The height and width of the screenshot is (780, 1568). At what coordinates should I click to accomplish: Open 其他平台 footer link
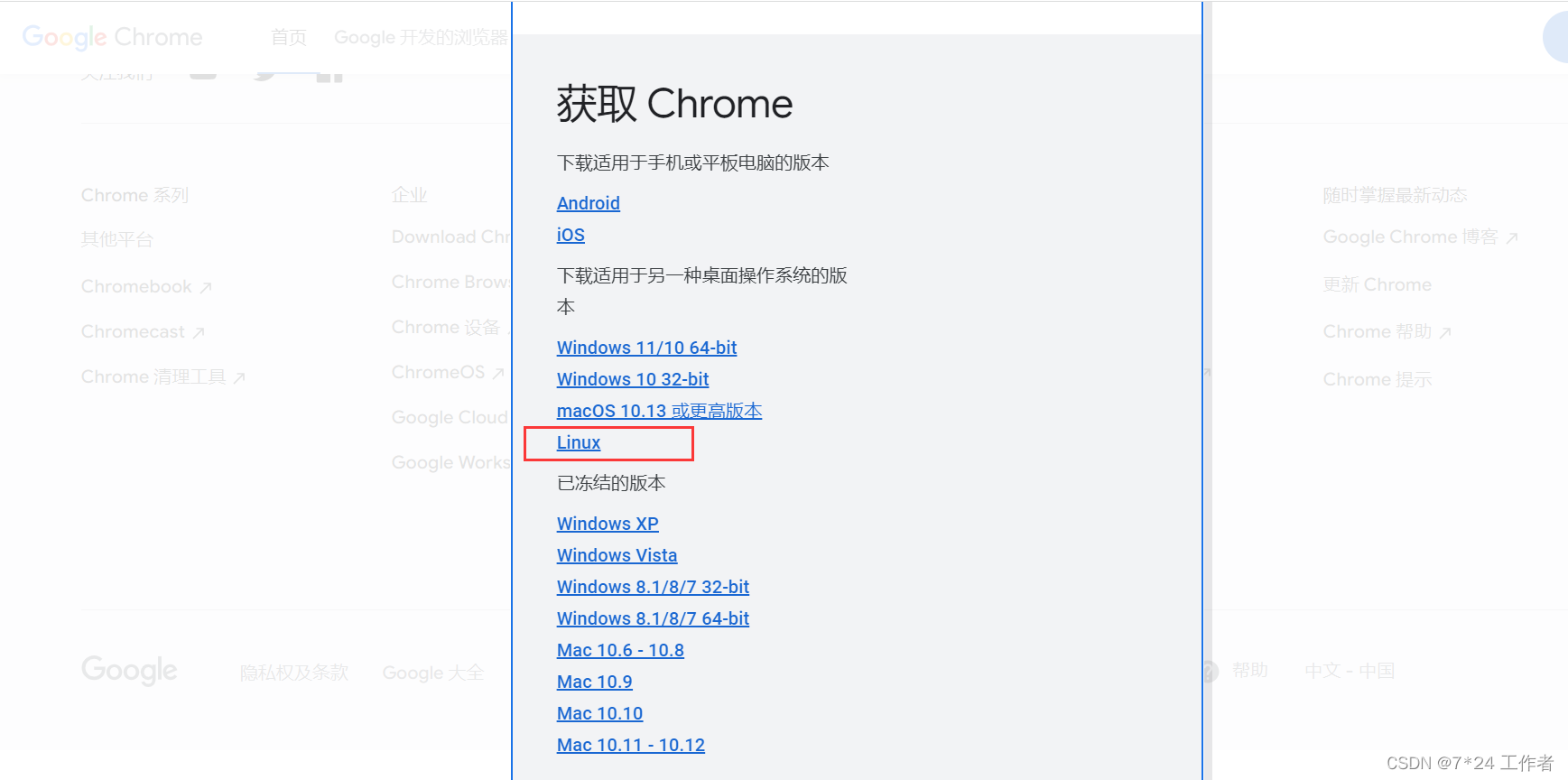117,239
